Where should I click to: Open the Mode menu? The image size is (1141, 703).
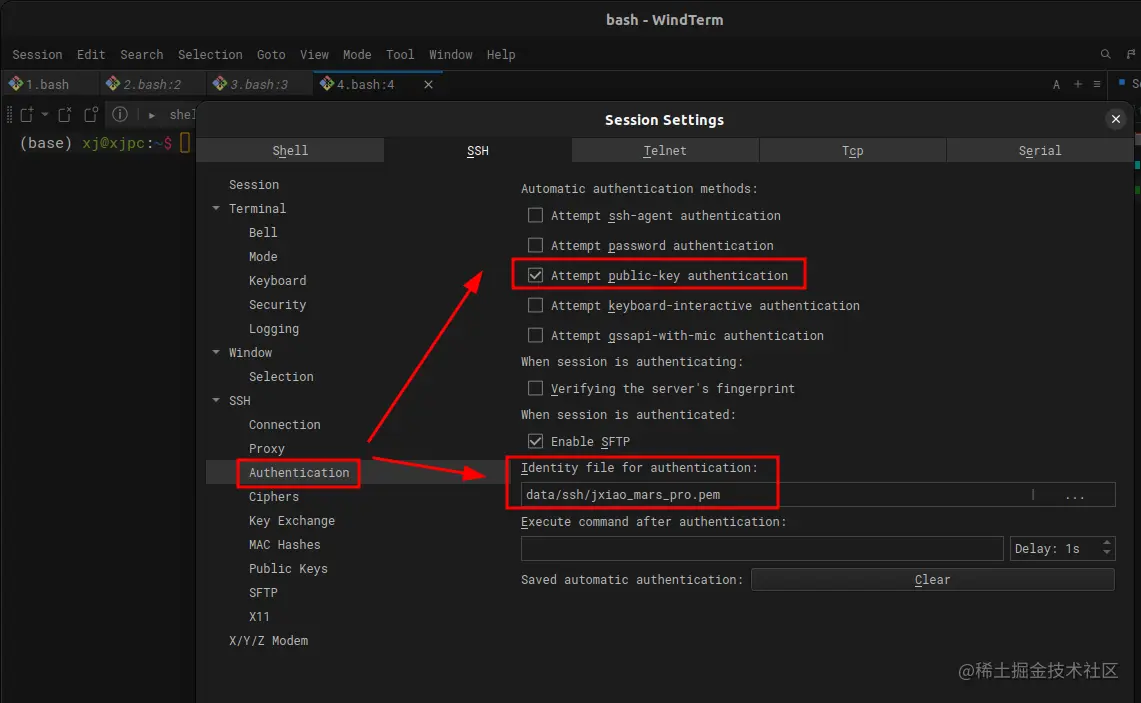[357, 55]
